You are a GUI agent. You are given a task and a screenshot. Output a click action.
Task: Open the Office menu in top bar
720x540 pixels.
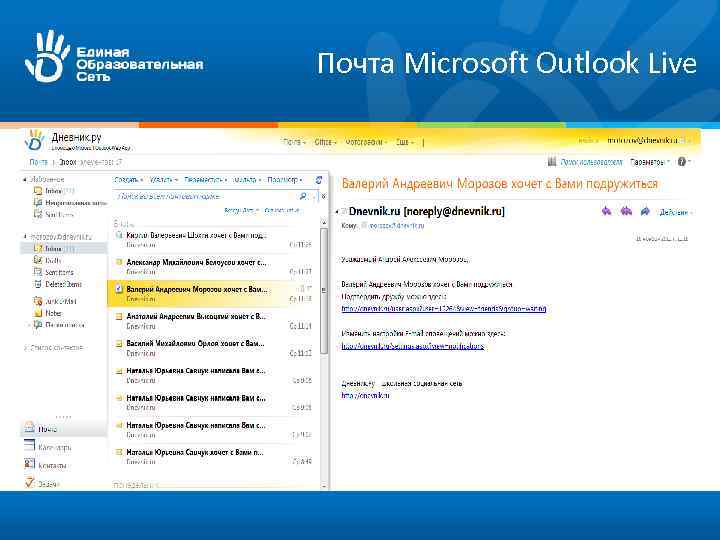pos(326,142)
